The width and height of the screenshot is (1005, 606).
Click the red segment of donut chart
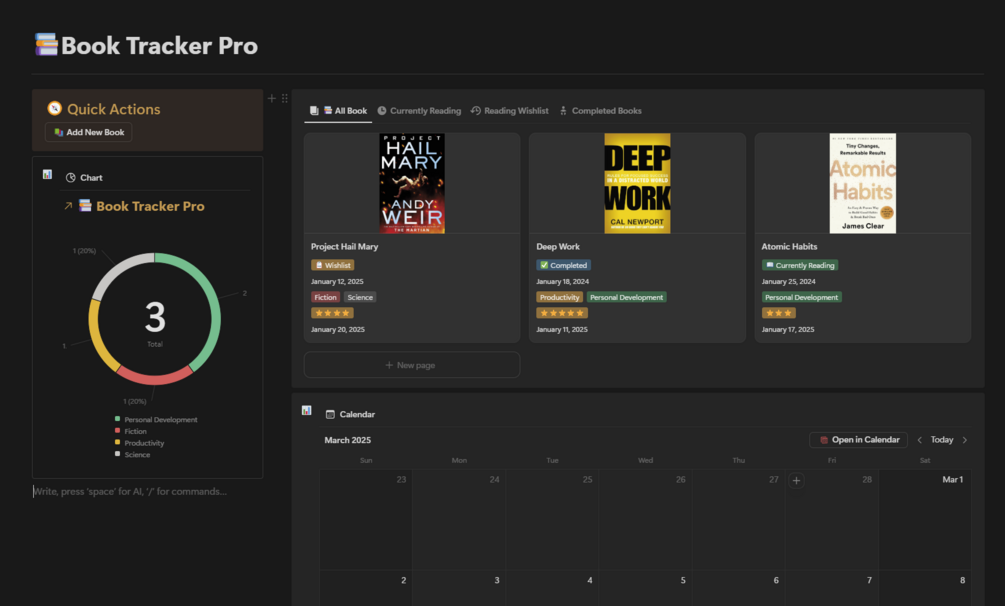point(155,378)
